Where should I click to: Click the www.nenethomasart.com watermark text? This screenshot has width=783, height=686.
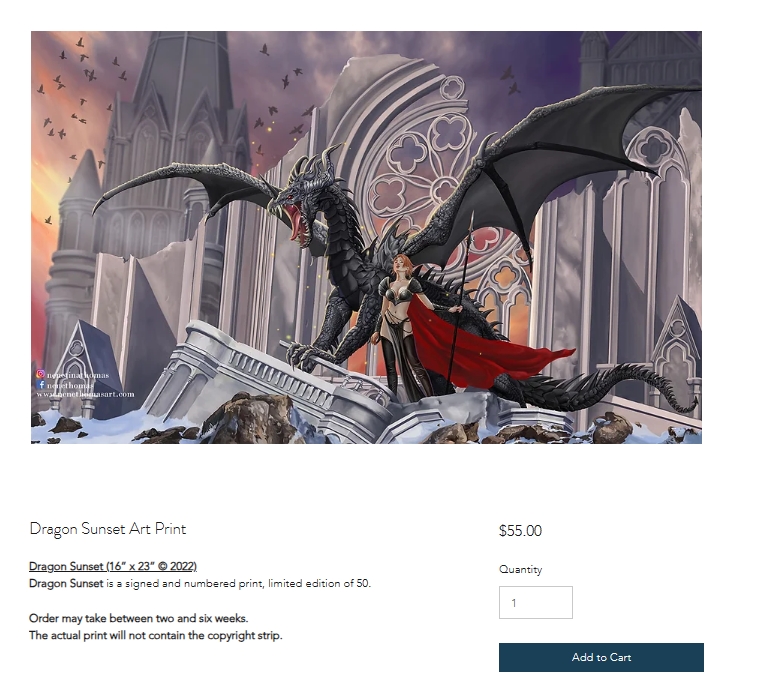pyautogui.click(x=85, y=394)
